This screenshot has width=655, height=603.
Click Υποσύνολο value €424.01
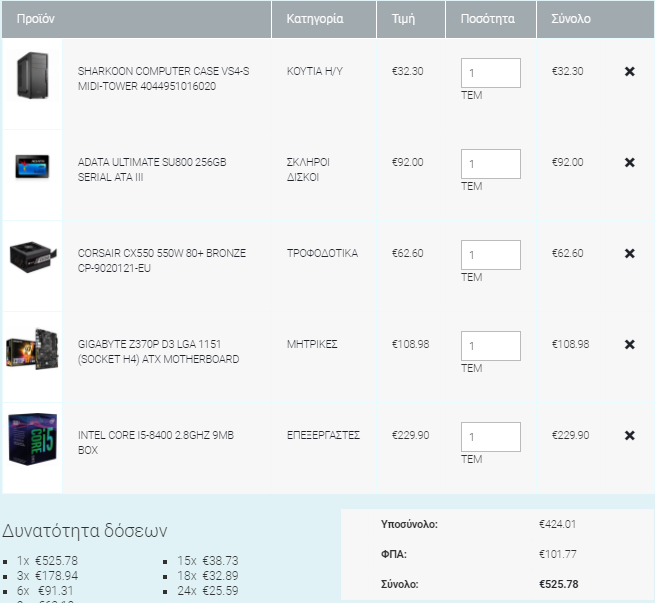click(x=557, y=524)
